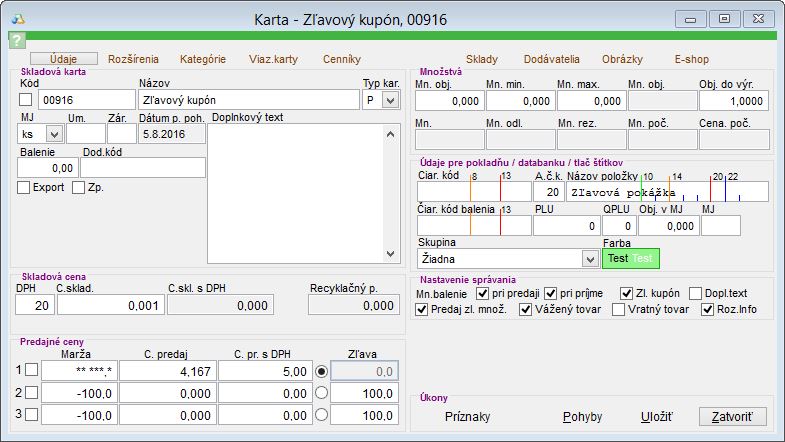
Task: Select the second price row radio button
Action: [x=321, y=392]
